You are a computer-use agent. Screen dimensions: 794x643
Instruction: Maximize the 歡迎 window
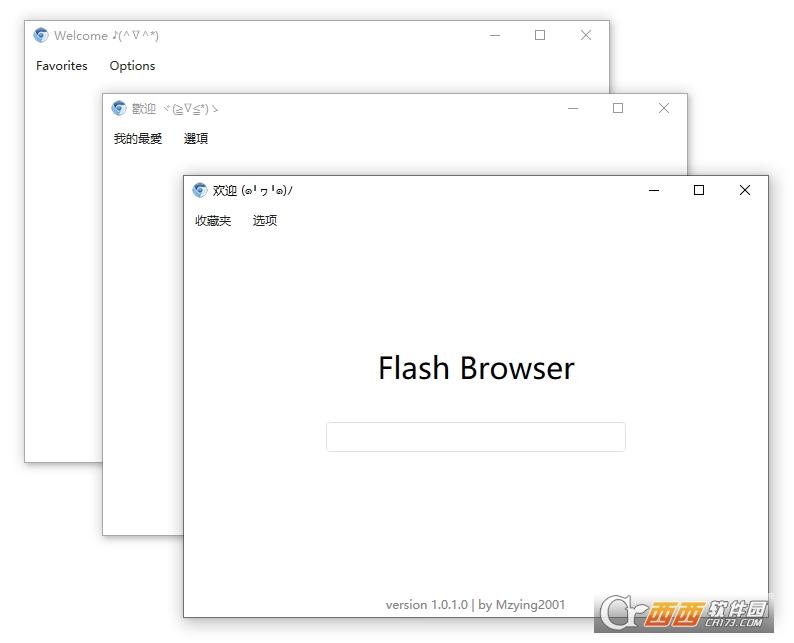[x=618, y=109]
